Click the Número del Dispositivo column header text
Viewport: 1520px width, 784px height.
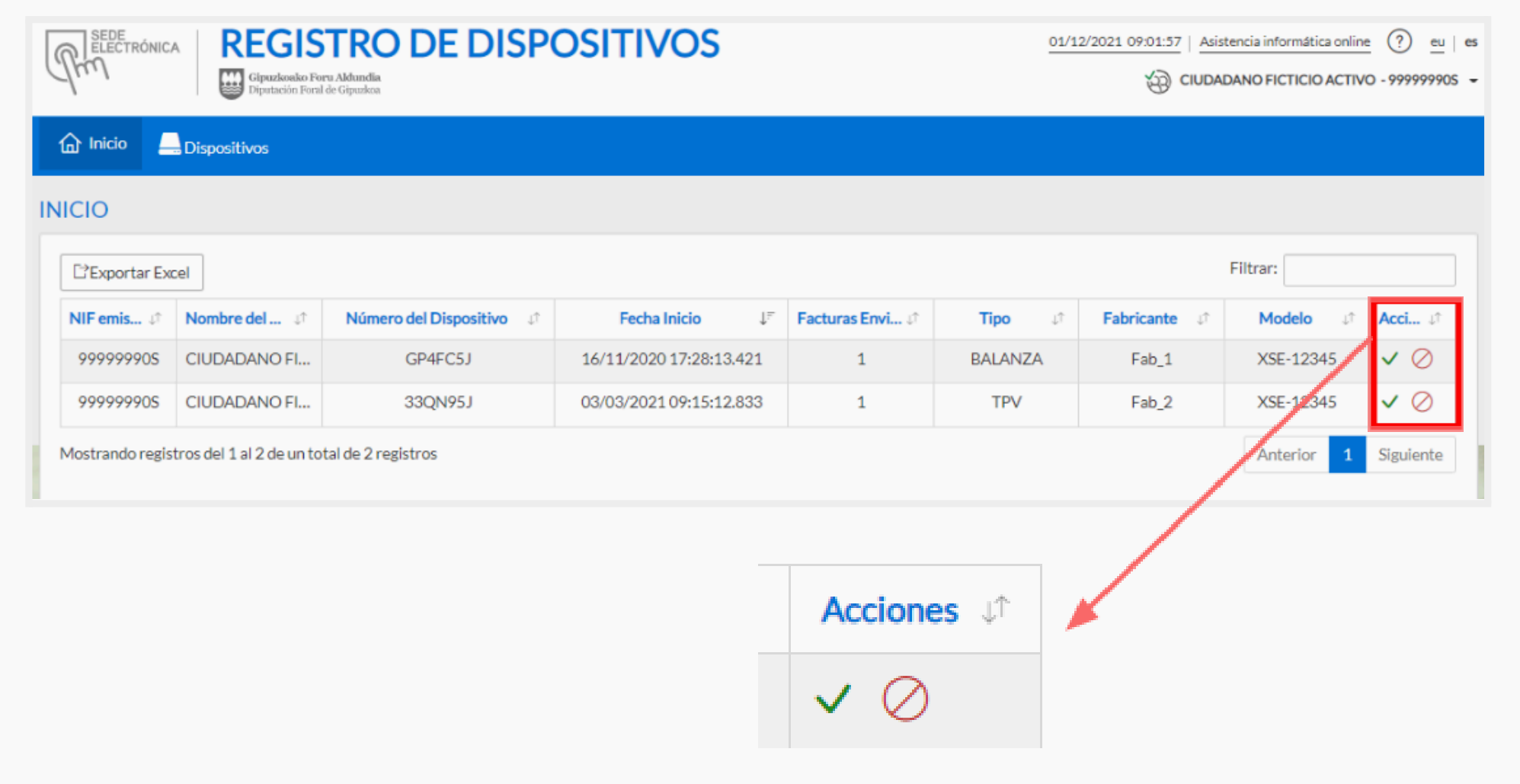coord(427,318)
